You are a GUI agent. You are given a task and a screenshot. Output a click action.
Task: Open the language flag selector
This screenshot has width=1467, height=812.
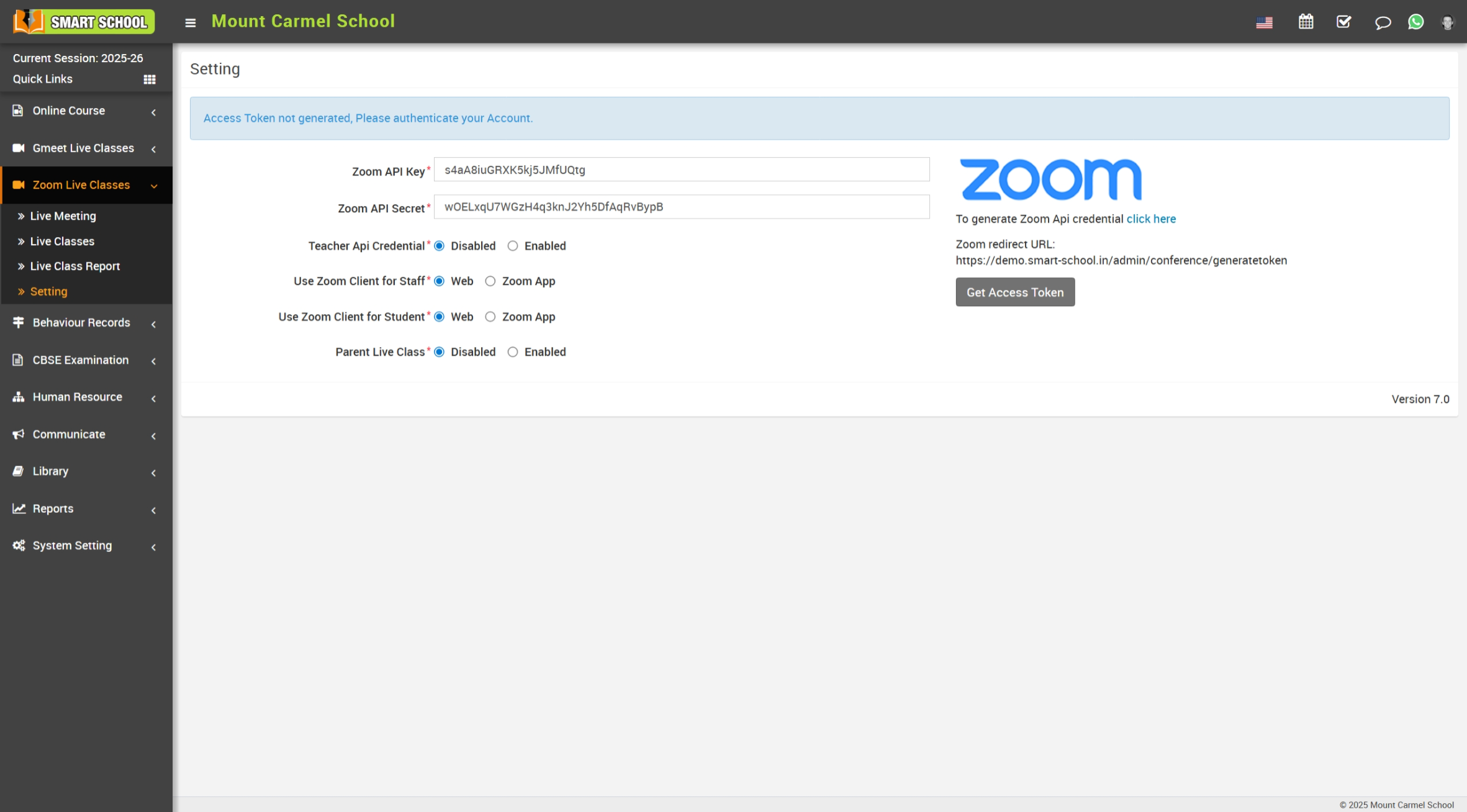[x=1264, y=22]
